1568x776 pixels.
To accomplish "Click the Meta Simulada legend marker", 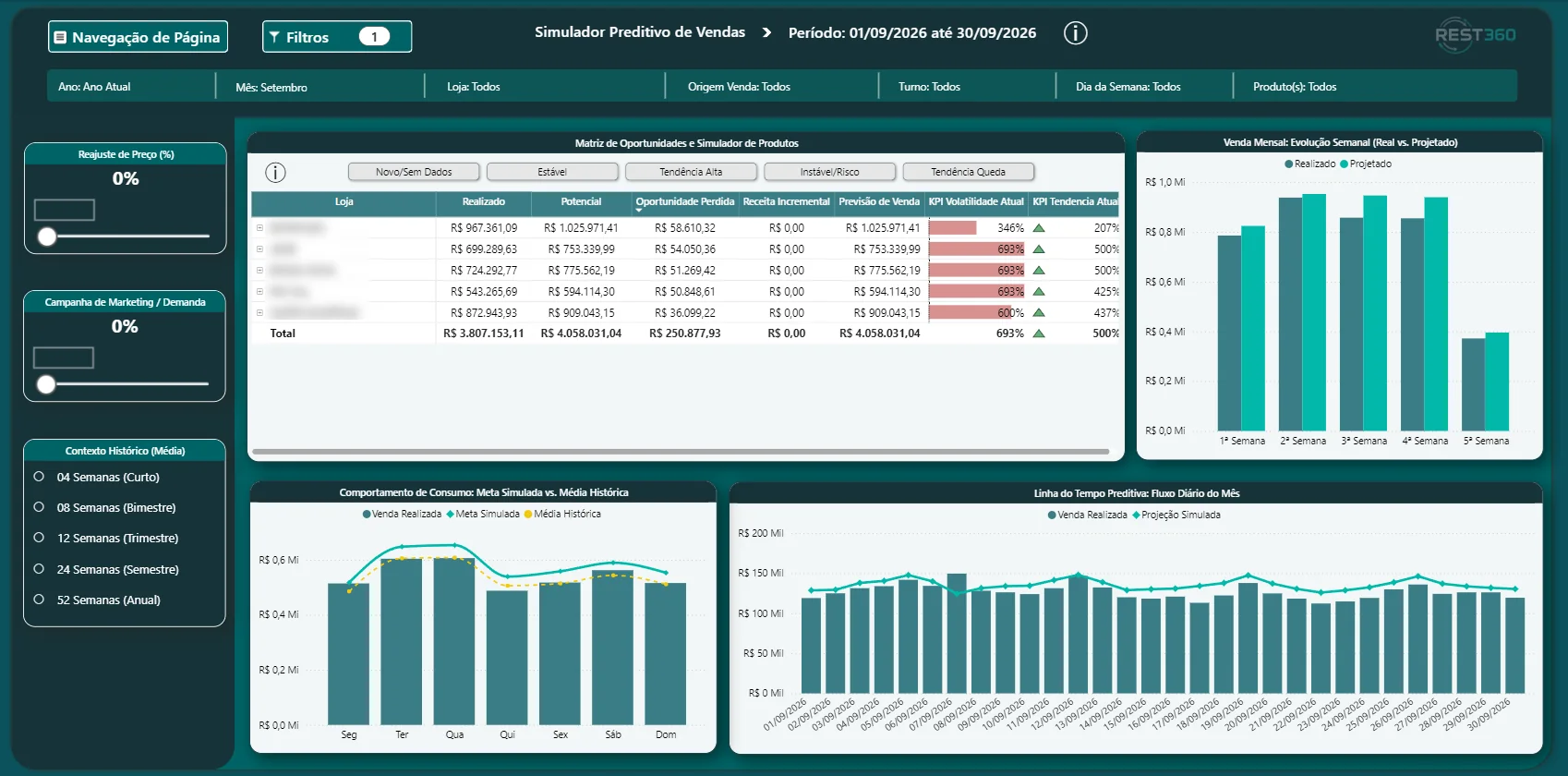I will 451,515.
